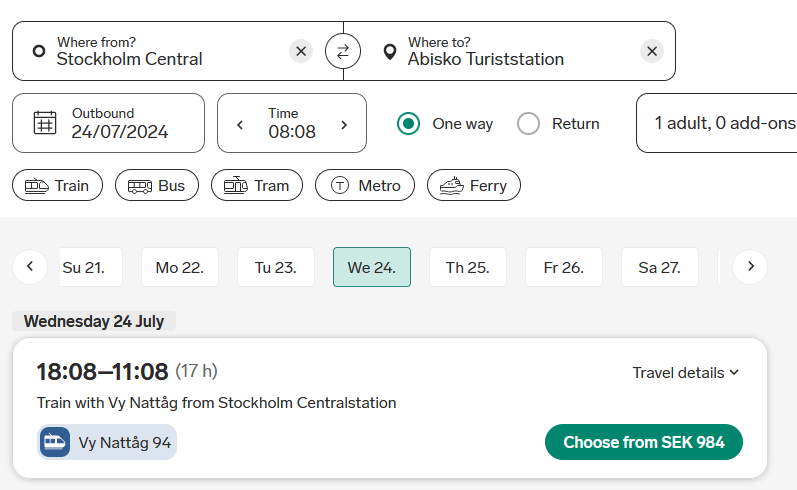
Task: Step to a later departure time
Action: pos(344,124)
